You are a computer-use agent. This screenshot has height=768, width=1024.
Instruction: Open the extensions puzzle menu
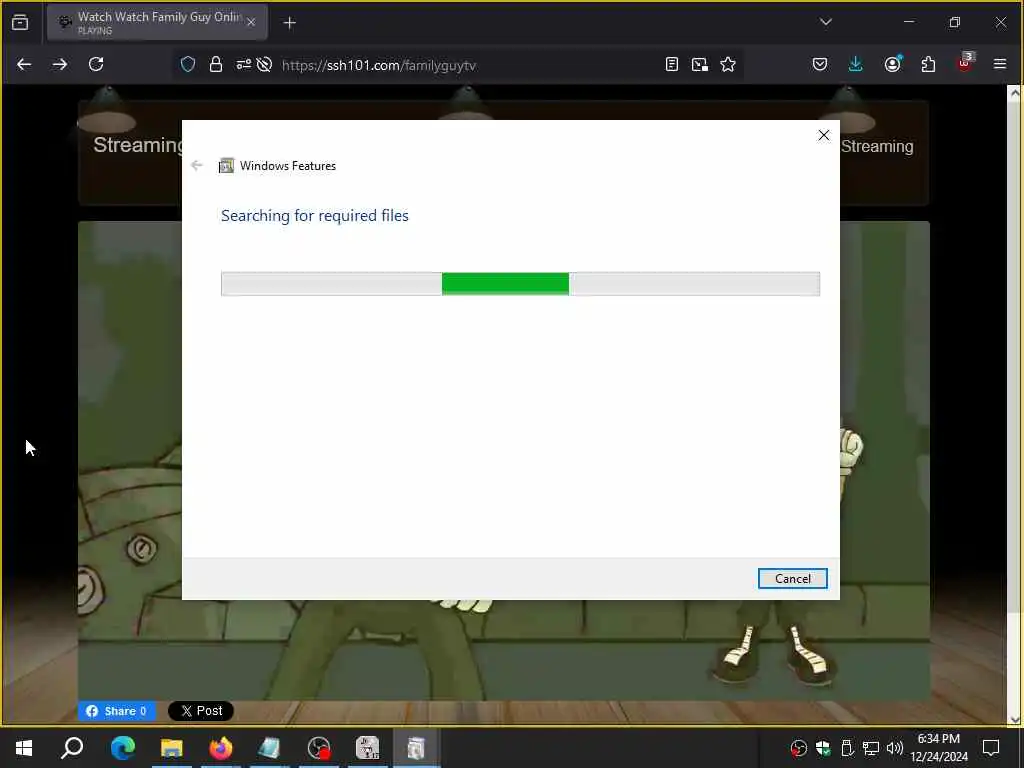click(928, 64)
